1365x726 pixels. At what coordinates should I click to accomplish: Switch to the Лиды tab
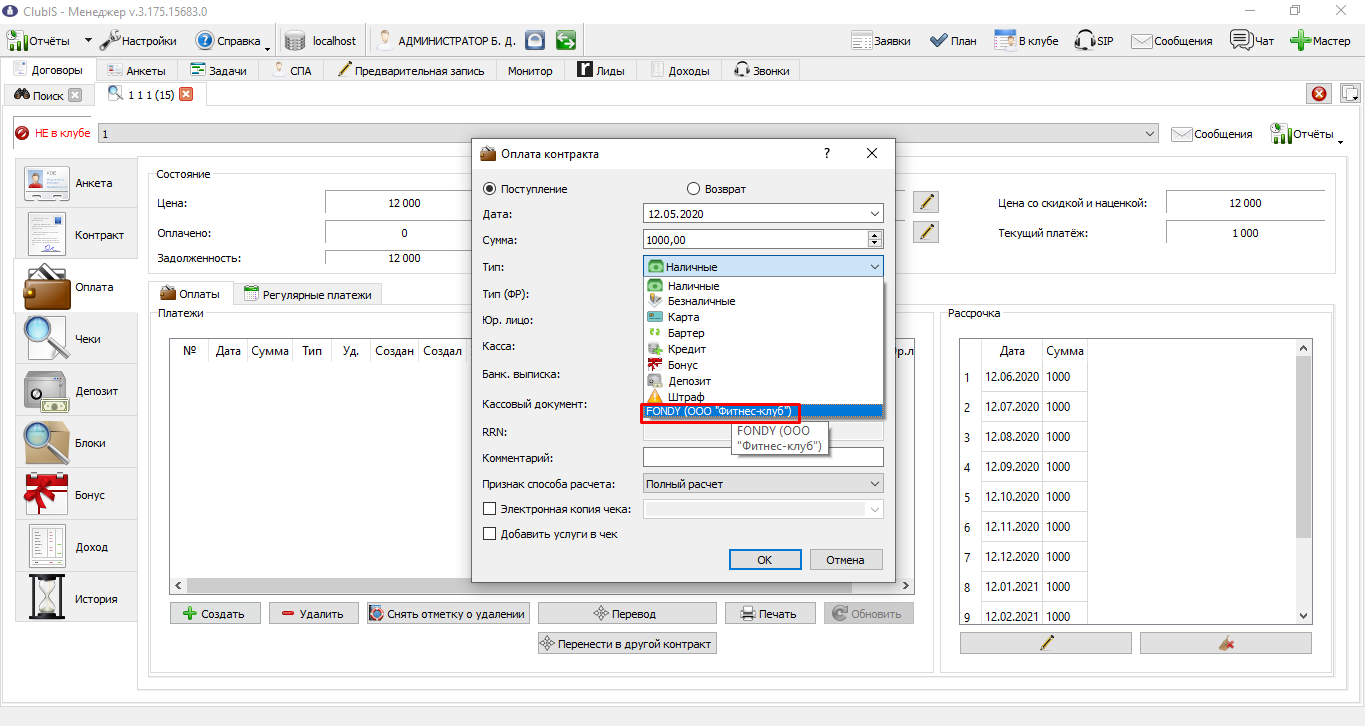click(602, 71)
